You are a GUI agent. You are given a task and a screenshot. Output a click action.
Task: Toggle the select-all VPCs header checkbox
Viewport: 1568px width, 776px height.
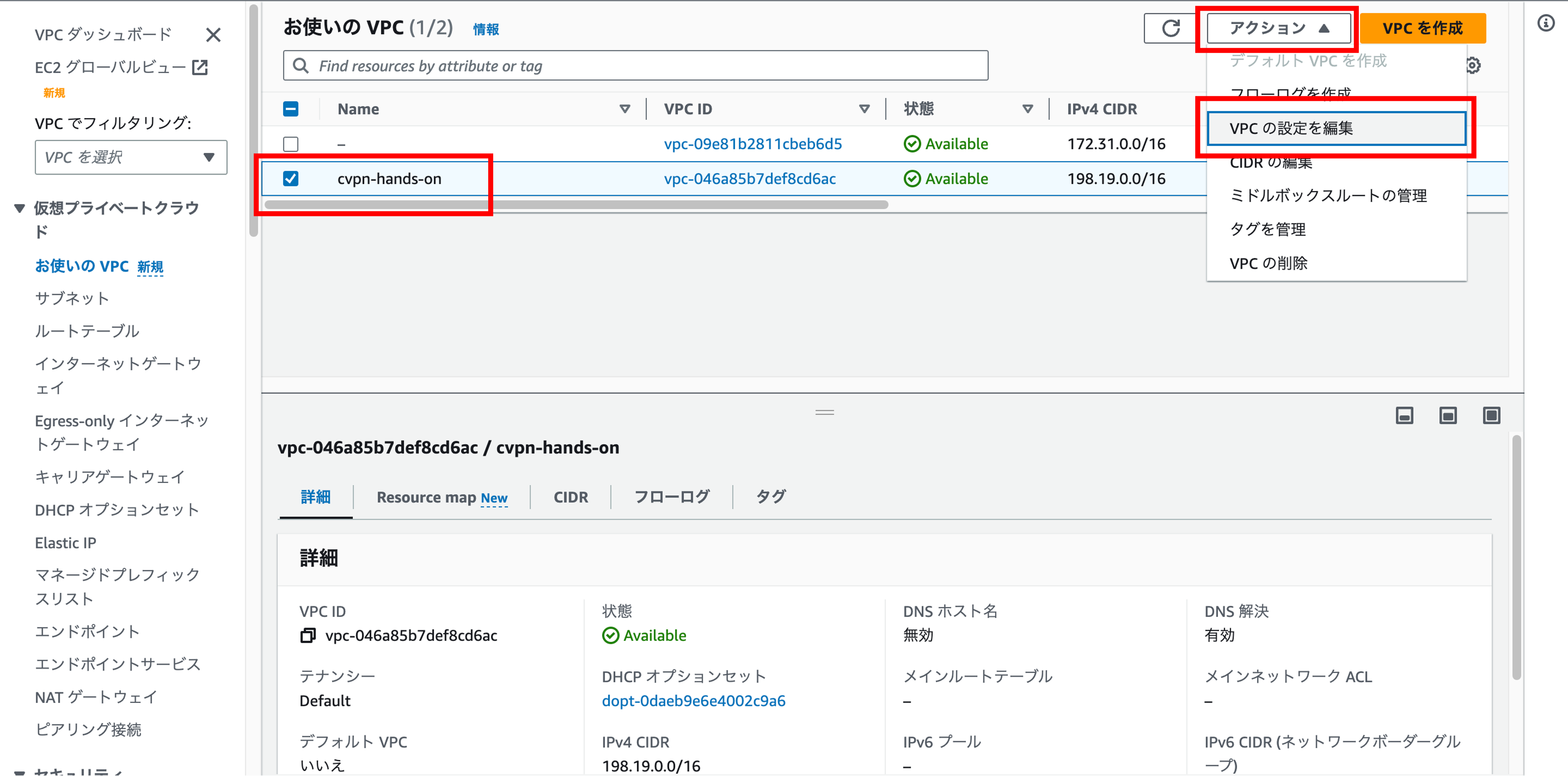291,109
